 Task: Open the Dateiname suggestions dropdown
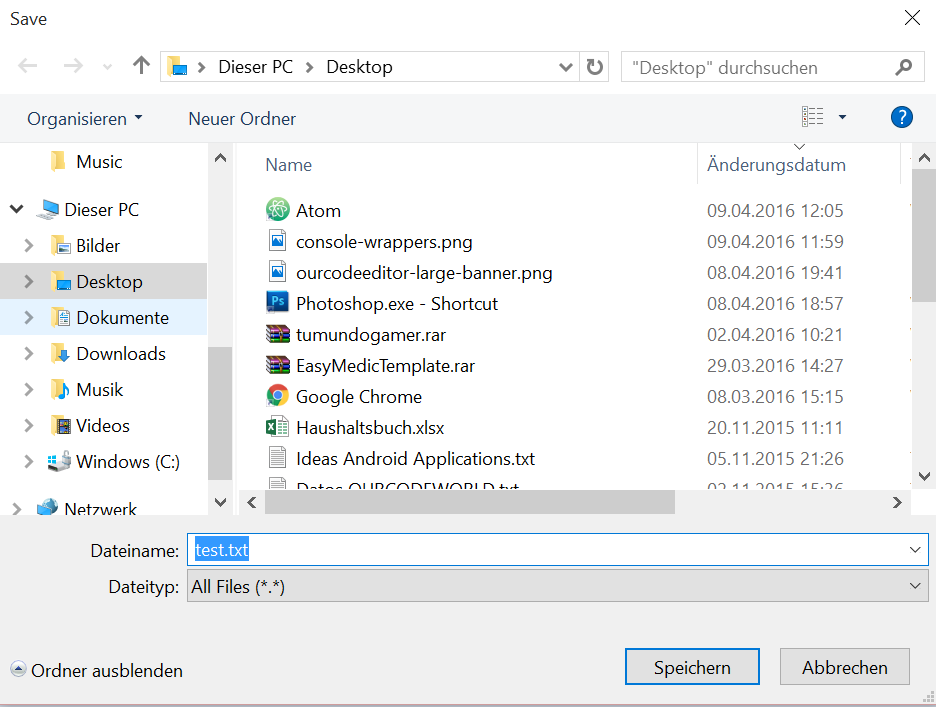915,549
